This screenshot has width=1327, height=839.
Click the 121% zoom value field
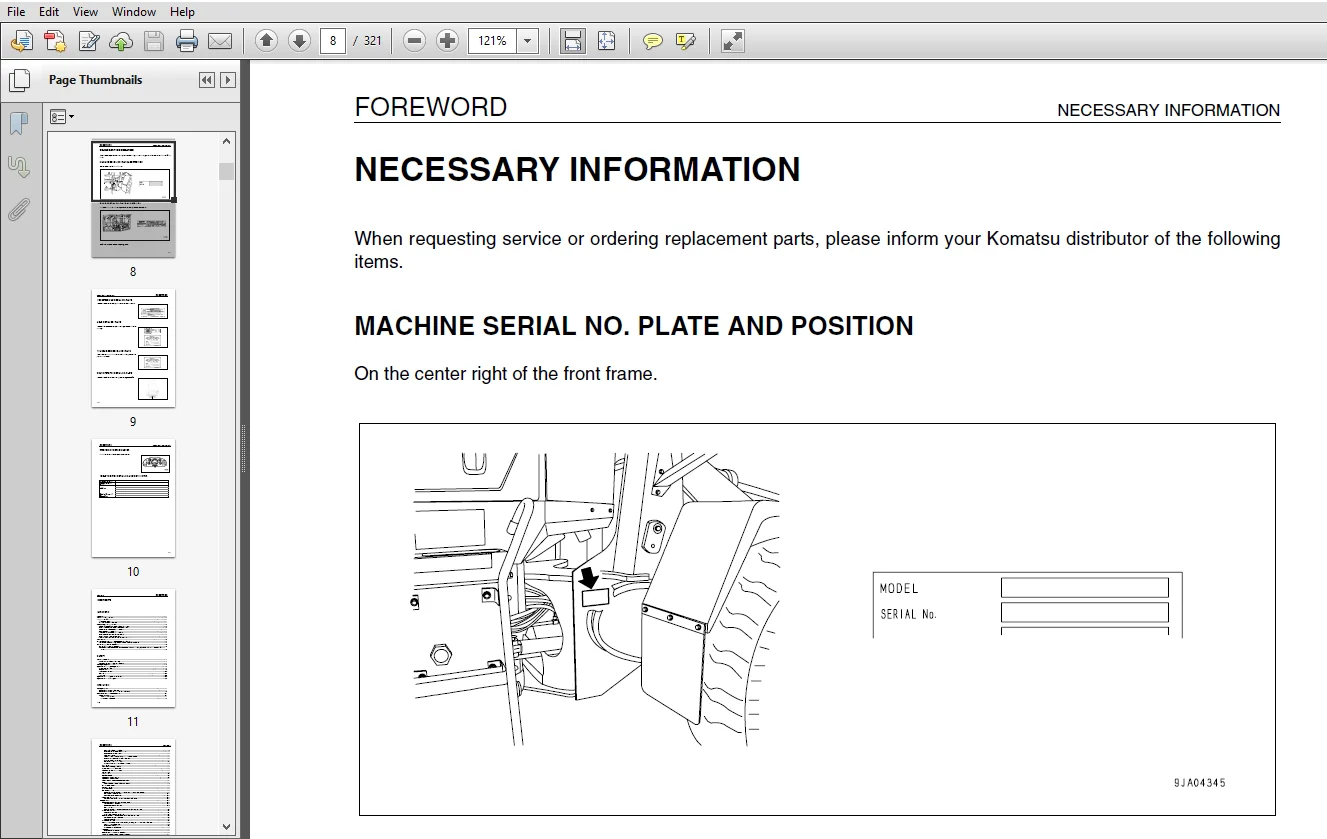(492, 41)
